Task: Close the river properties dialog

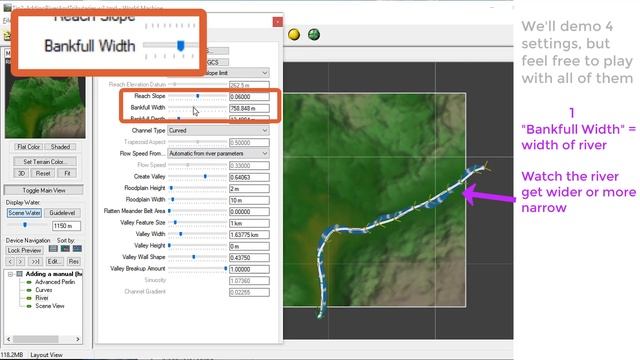Action: click(278, 22)
